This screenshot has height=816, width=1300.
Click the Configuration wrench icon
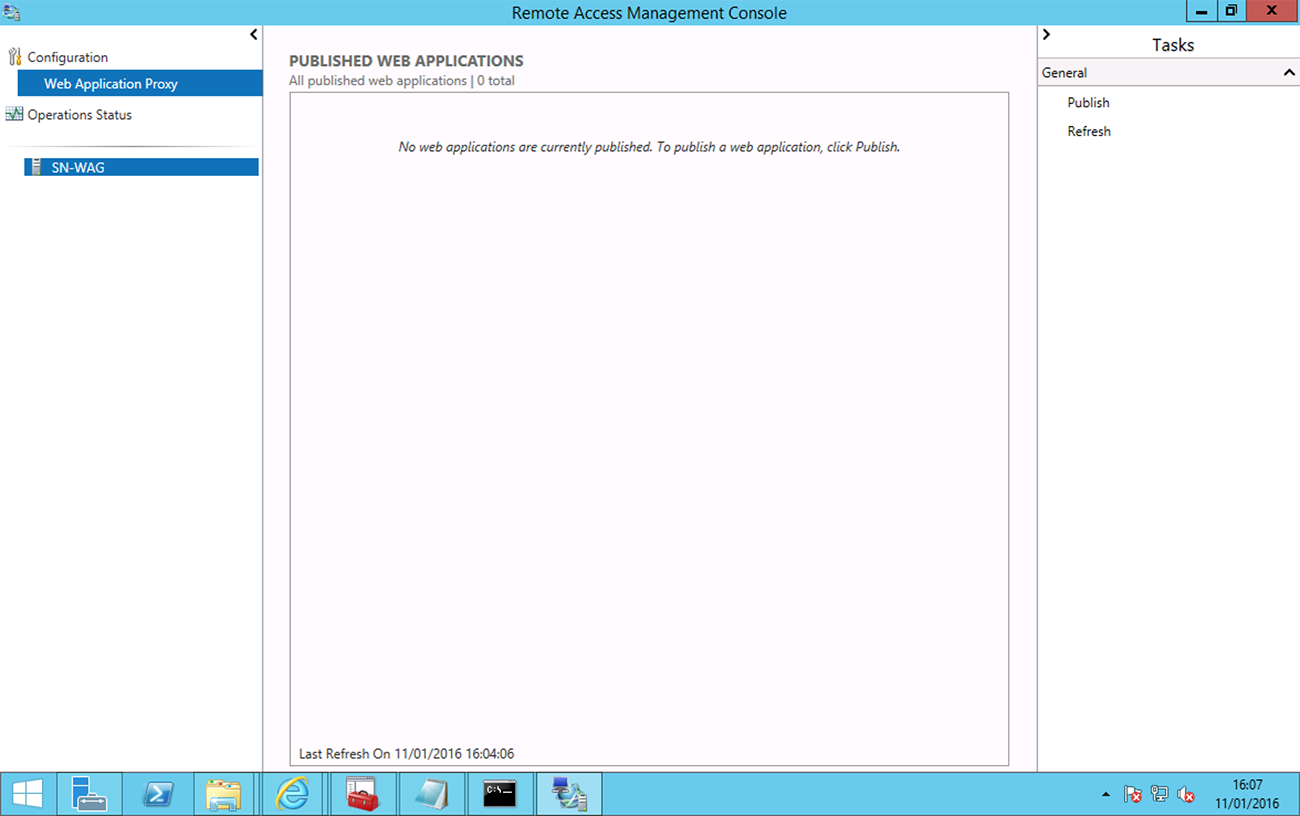pos(14,57)
